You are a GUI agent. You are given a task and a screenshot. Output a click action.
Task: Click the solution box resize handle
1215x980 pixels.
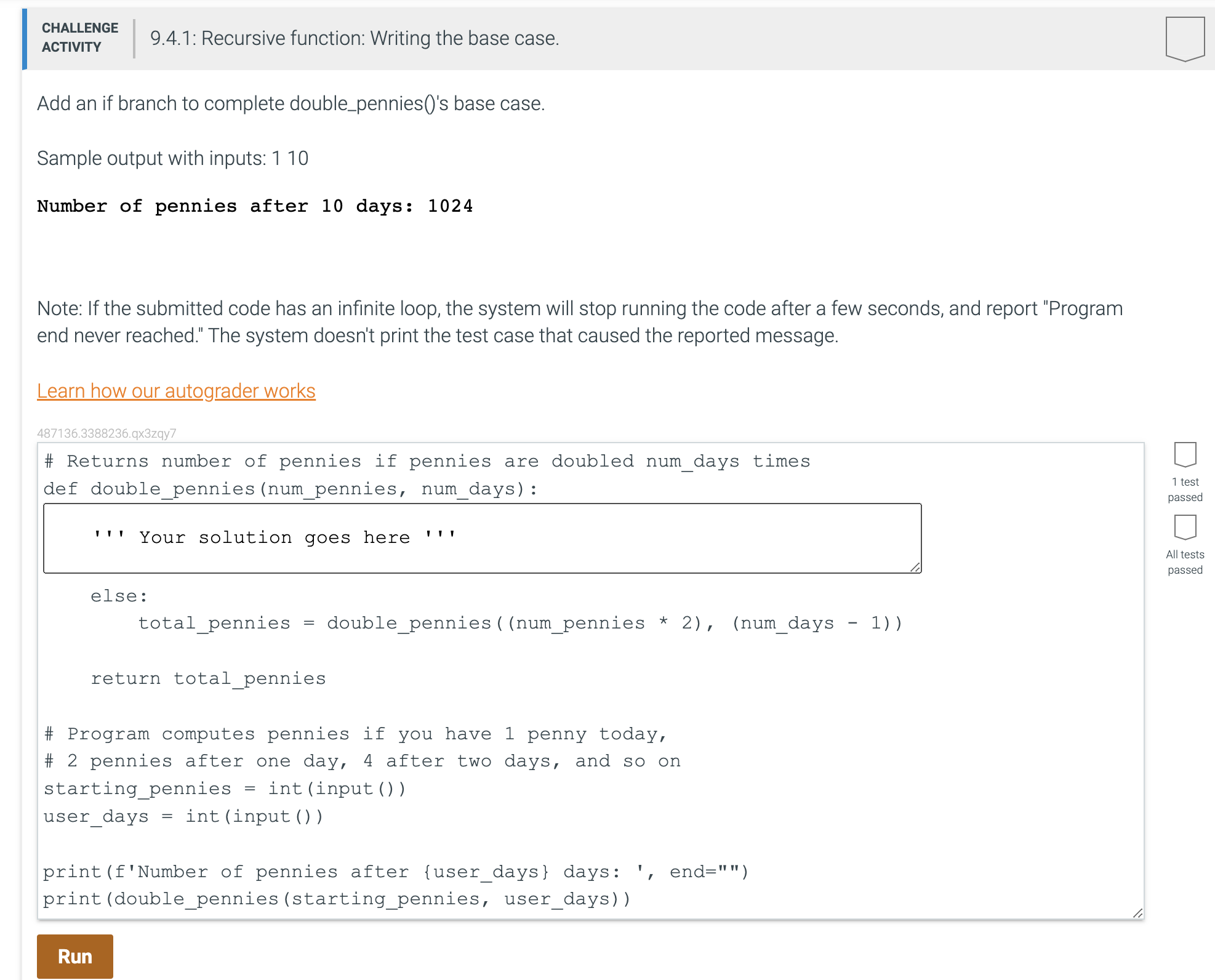point(915,567)
